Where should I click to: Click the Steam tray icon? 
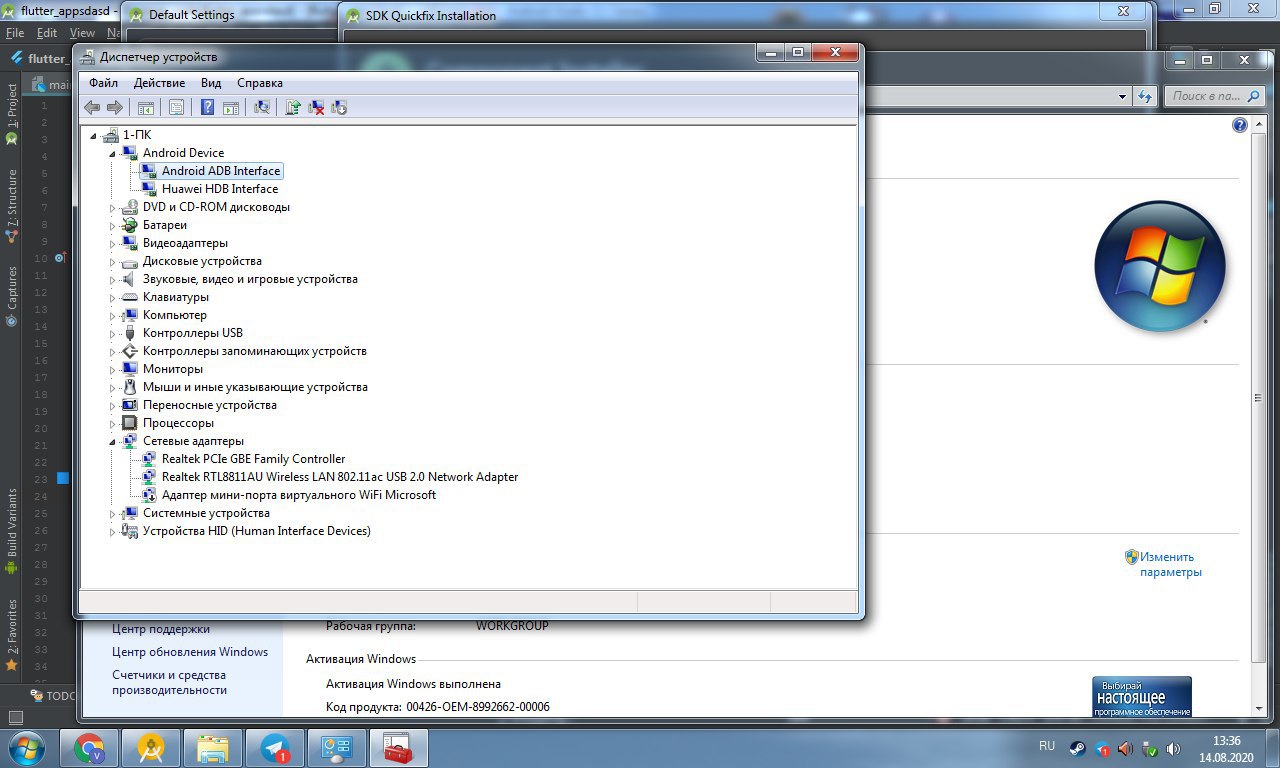pyautogui.click(x=1078, y=748)
